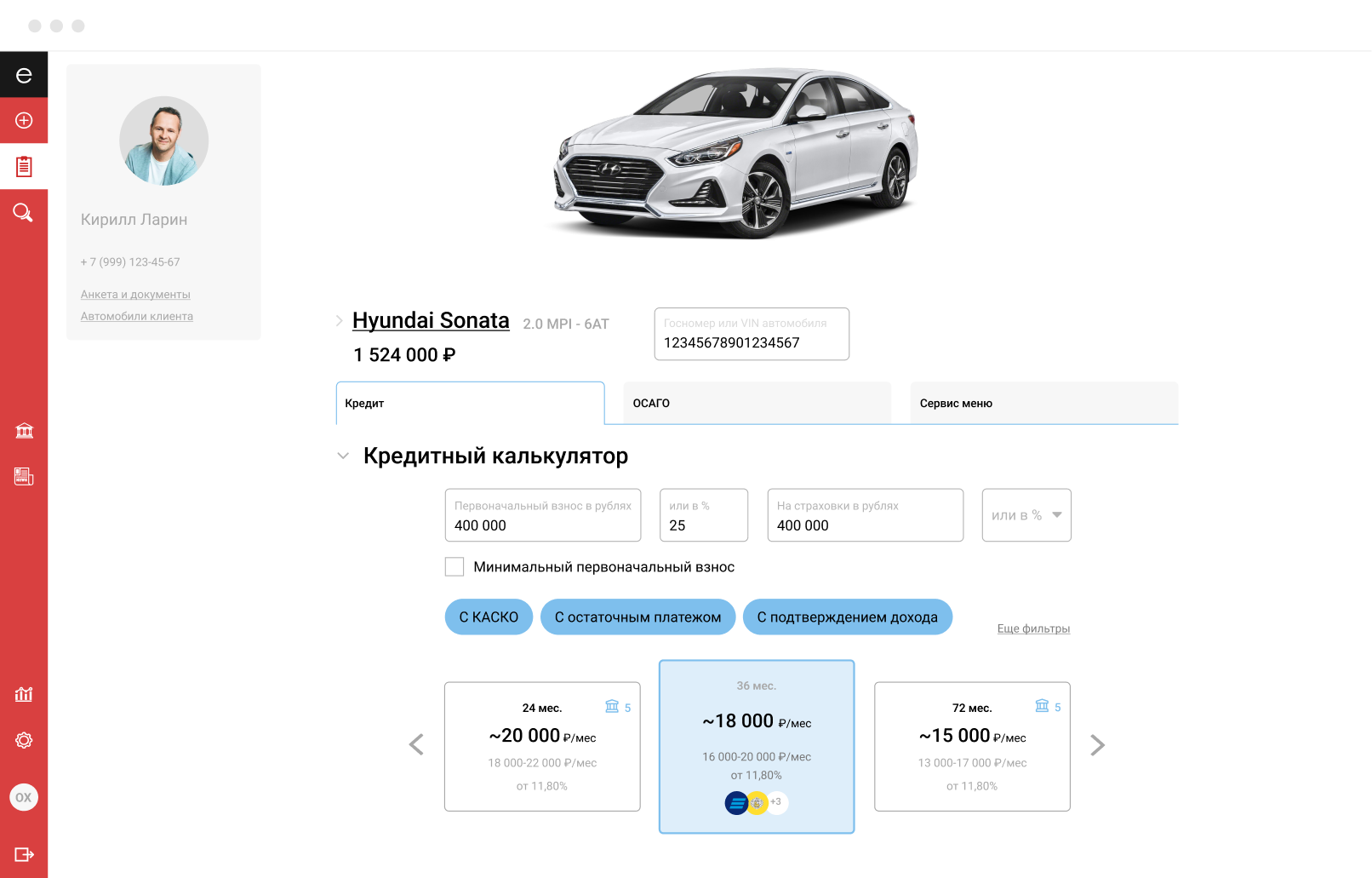Select the 36 мес. loan offer card
This screenshot has height=878, width=1372.
click(757, 746)
